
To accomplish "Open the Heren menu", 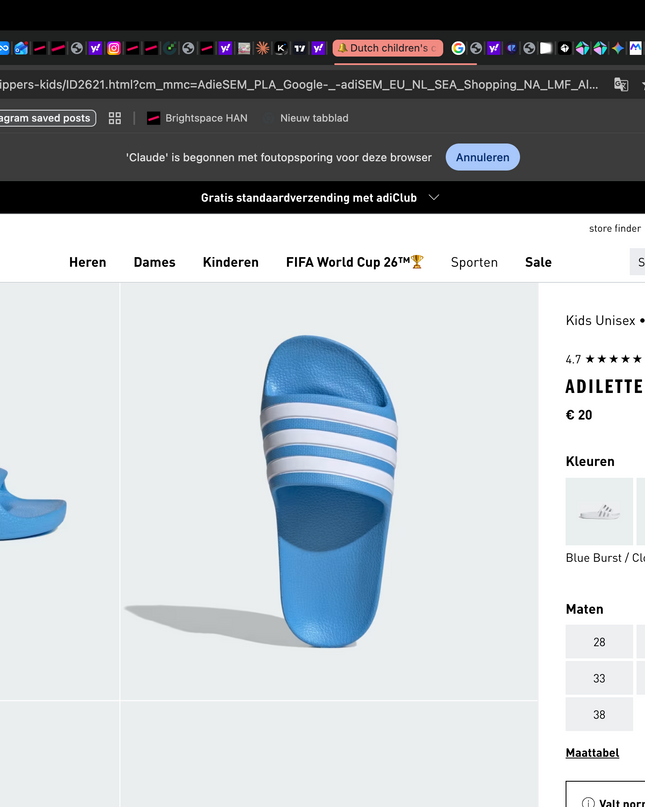I will click(x=88, y=262).
